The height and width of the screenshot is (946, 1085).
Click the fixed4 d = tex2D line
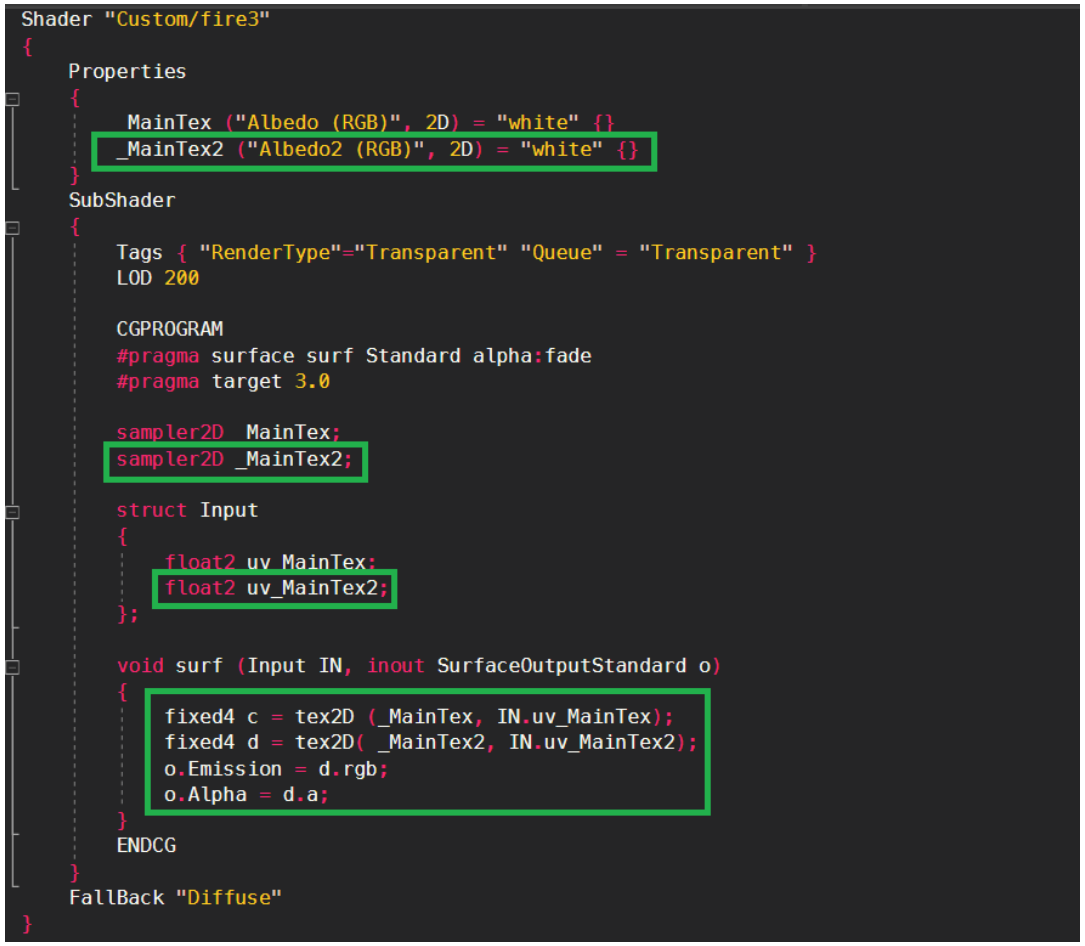[x=430, y=743]
